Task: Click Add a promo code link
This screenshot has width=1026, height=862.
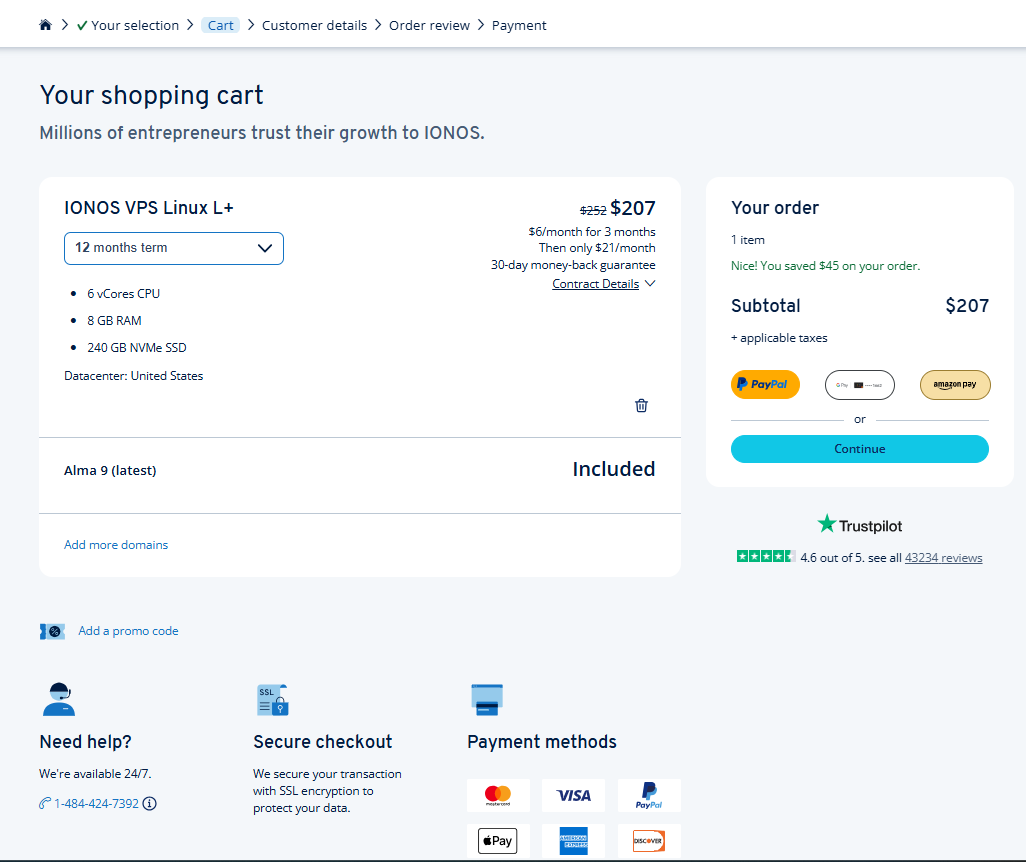Action: coord(128,630)
